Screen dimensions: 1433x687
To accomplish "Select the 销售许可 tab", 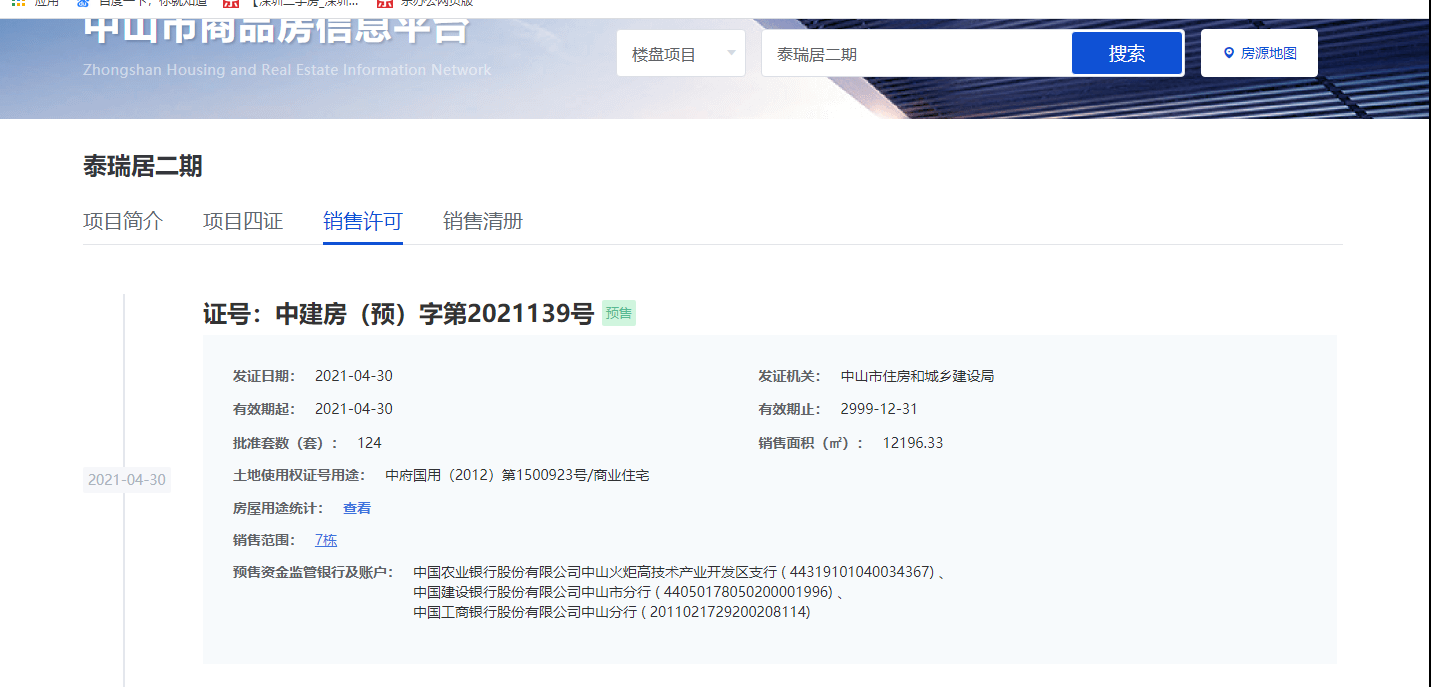I will (363, 221).
